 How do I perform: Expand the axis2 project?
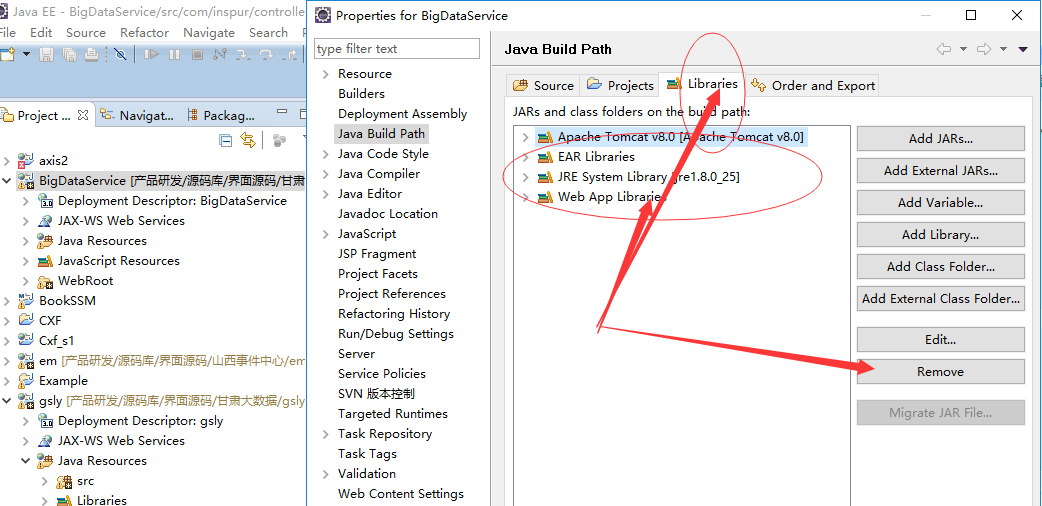pos(7,161)
